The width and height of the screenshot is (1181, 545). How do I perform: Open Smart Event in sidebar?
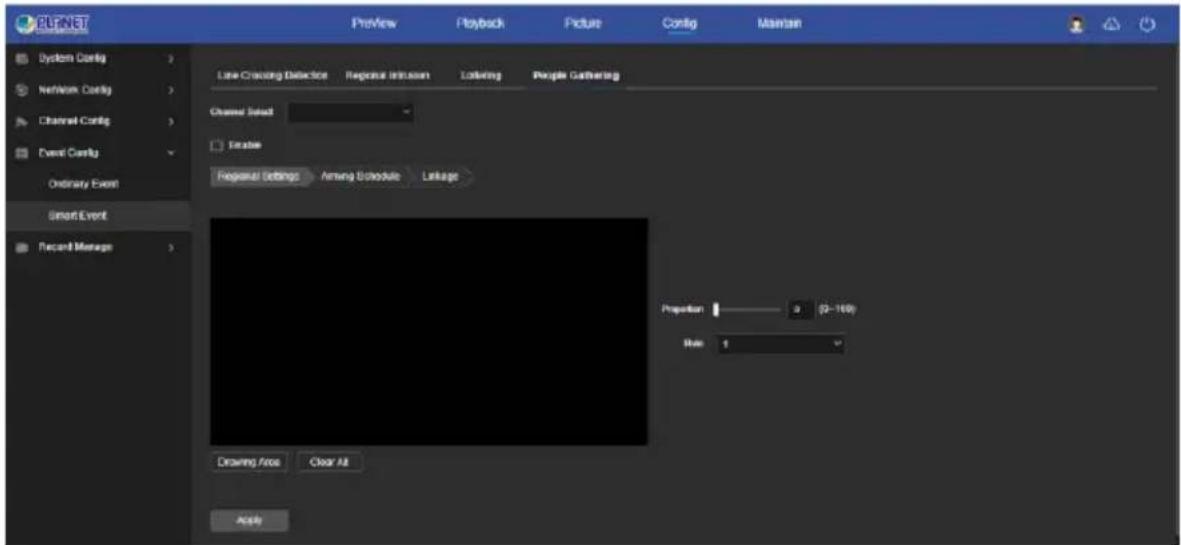click(x=78, y=215)
